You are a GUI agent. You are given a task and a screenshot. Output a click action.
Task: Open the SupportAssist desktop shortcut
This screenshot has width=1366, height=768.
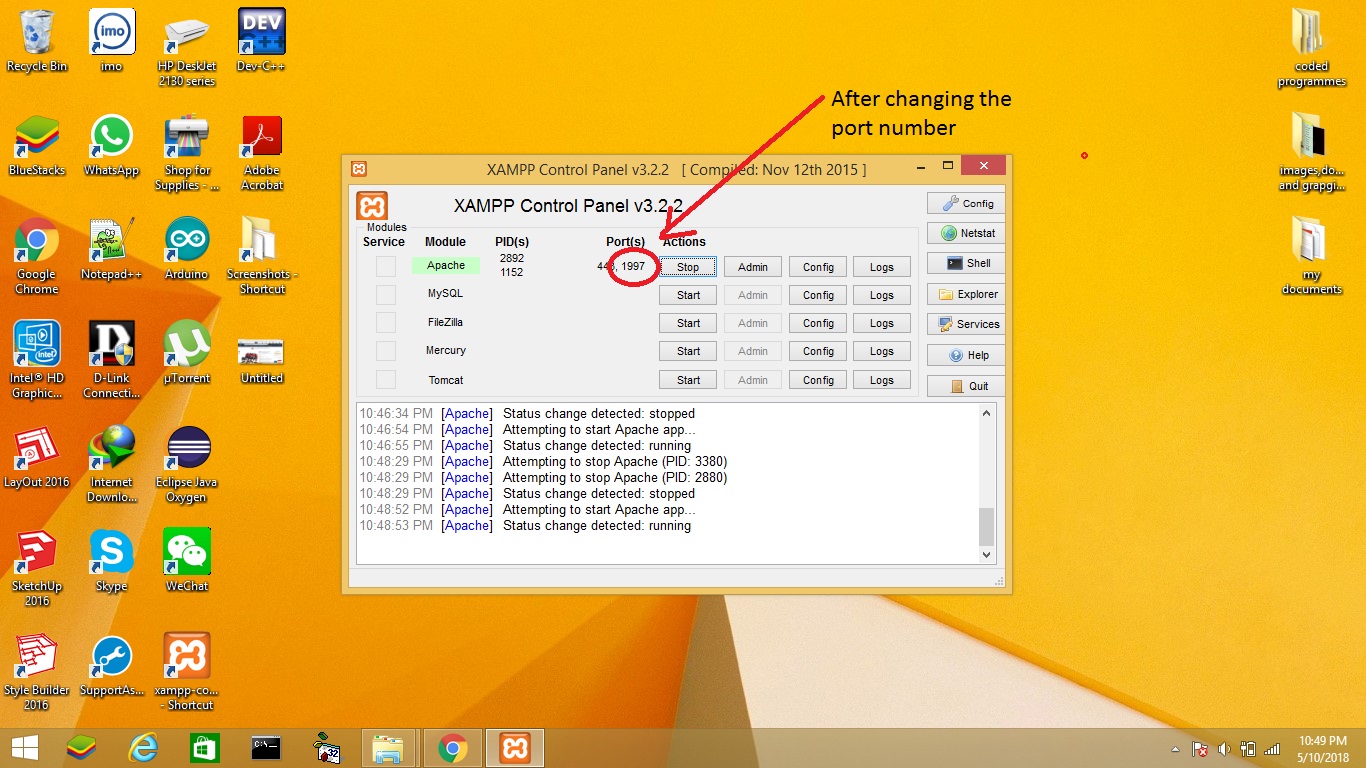click(x=111, y=664)
